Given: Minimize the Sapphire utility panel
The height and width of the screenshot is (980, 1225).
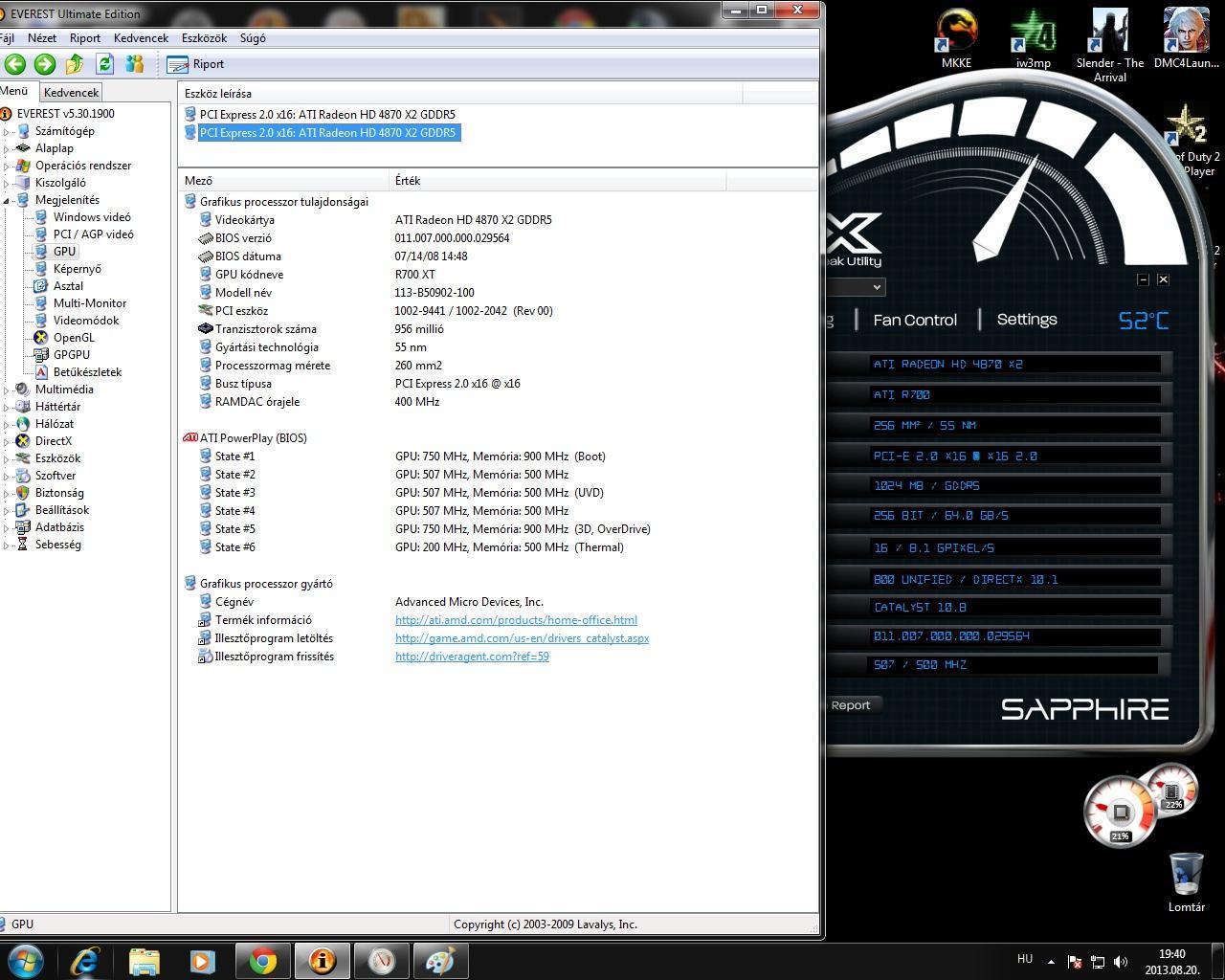Looking at the screenshot, I should tap(1143, 279).
